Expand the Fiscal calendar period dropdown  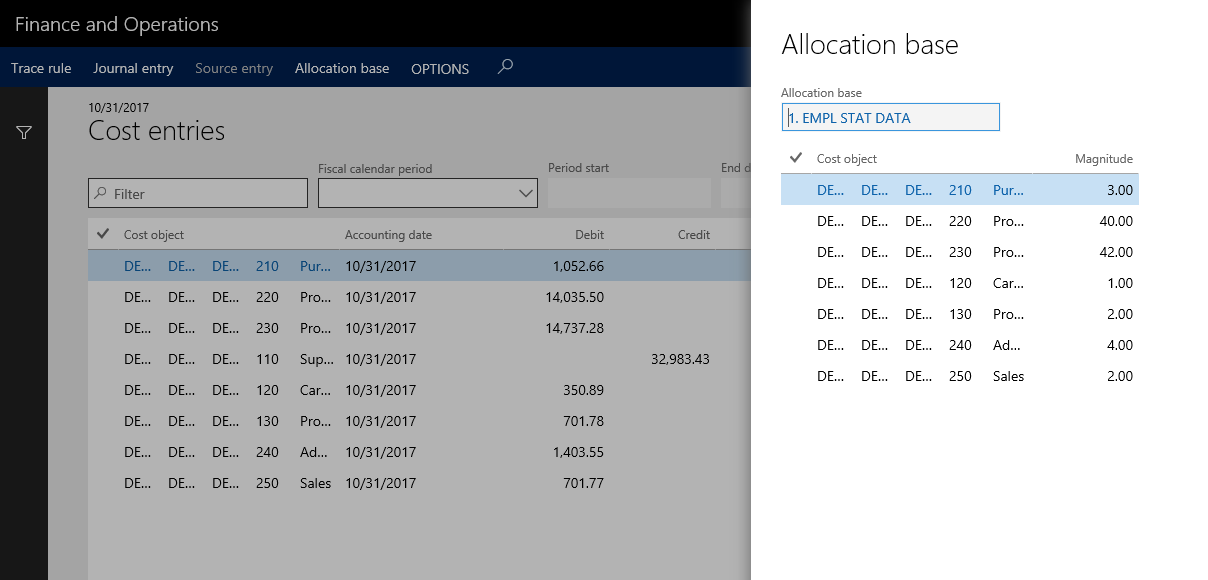tap(526, 194)
